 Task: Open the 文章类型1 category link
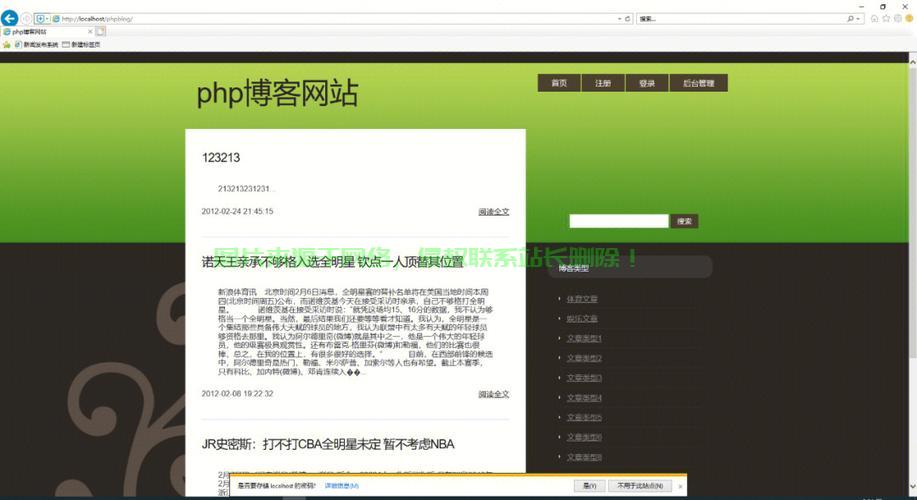[x=584, y=338]
